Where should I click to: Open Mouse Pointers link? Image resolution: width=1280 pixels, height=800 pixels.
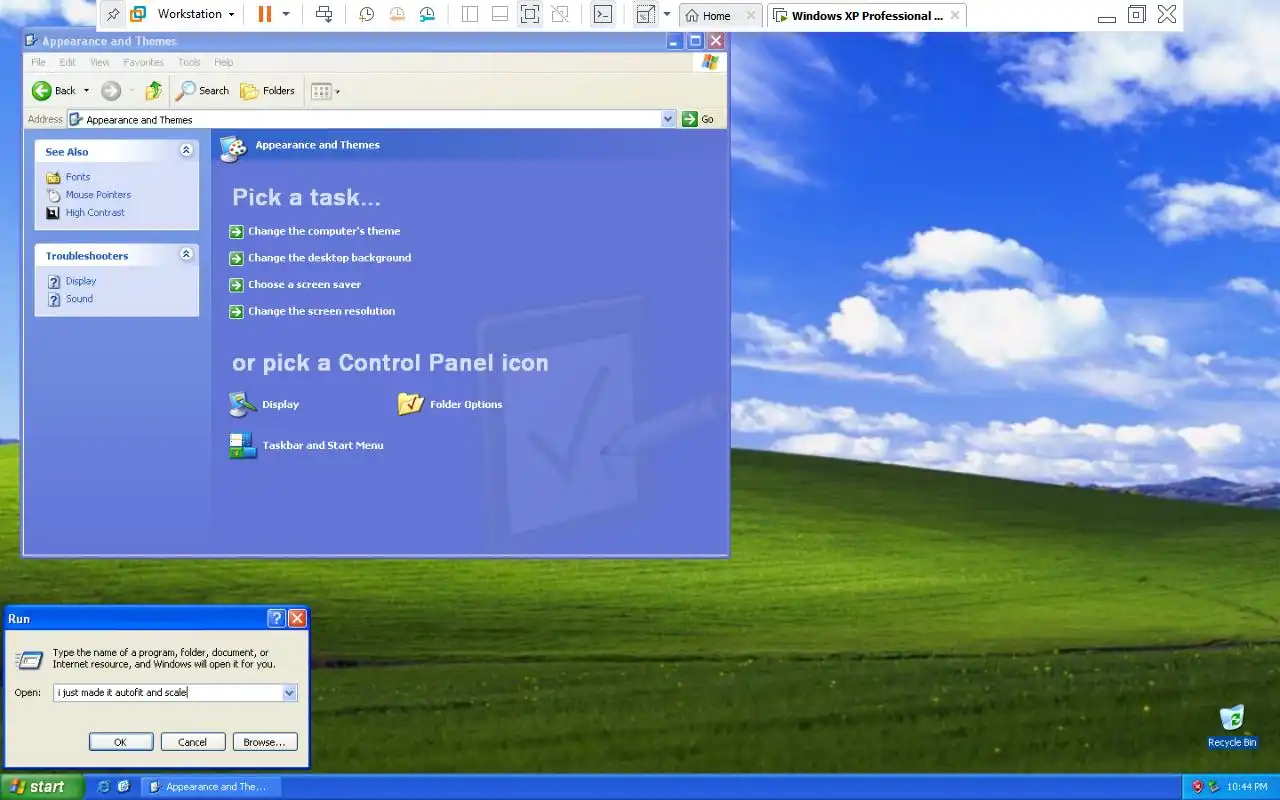[x=98, y=195]
